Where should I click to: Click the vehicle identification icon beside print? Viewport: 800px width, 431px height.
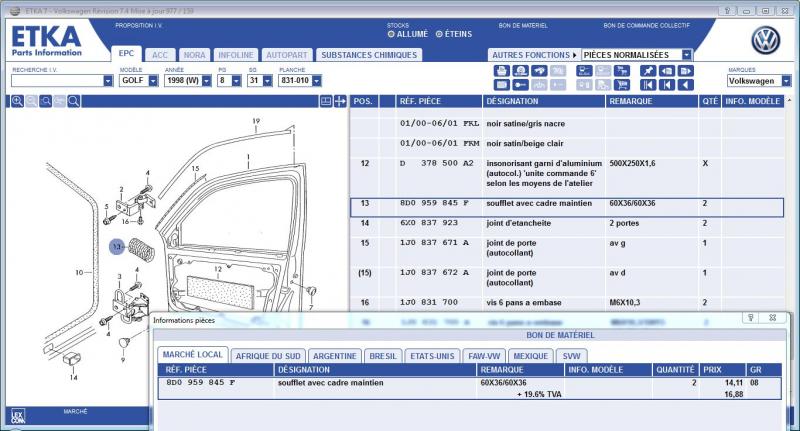coord(520,71)
